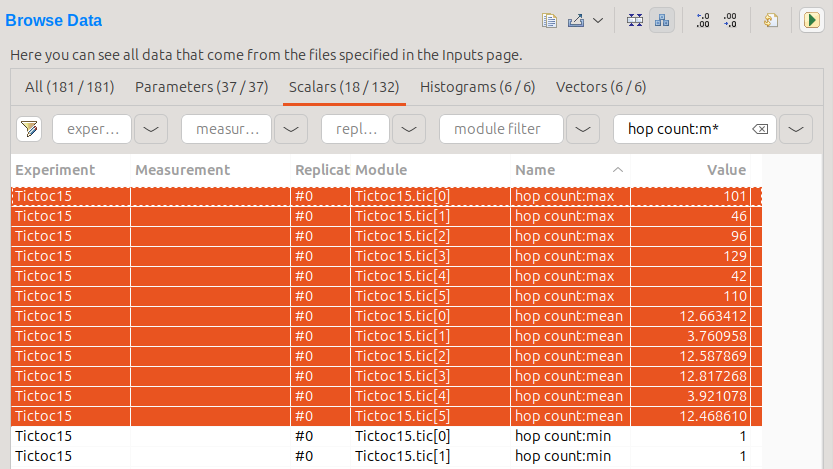Click the reload result files icon
Image resolution: width=833 pixels, height=469 pixels.
pyautogui.click(x=771, y=21)
